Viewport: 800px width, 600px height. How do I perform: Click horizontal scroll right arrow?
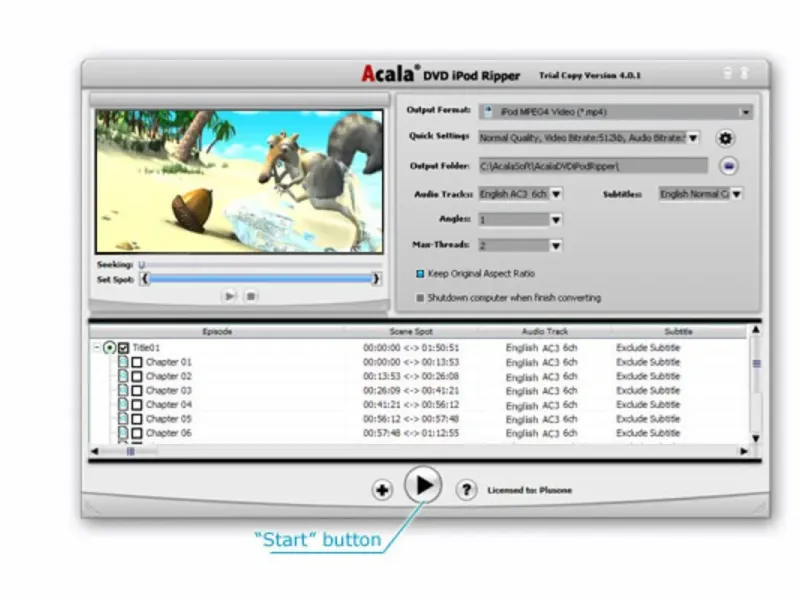click(744, 452)
